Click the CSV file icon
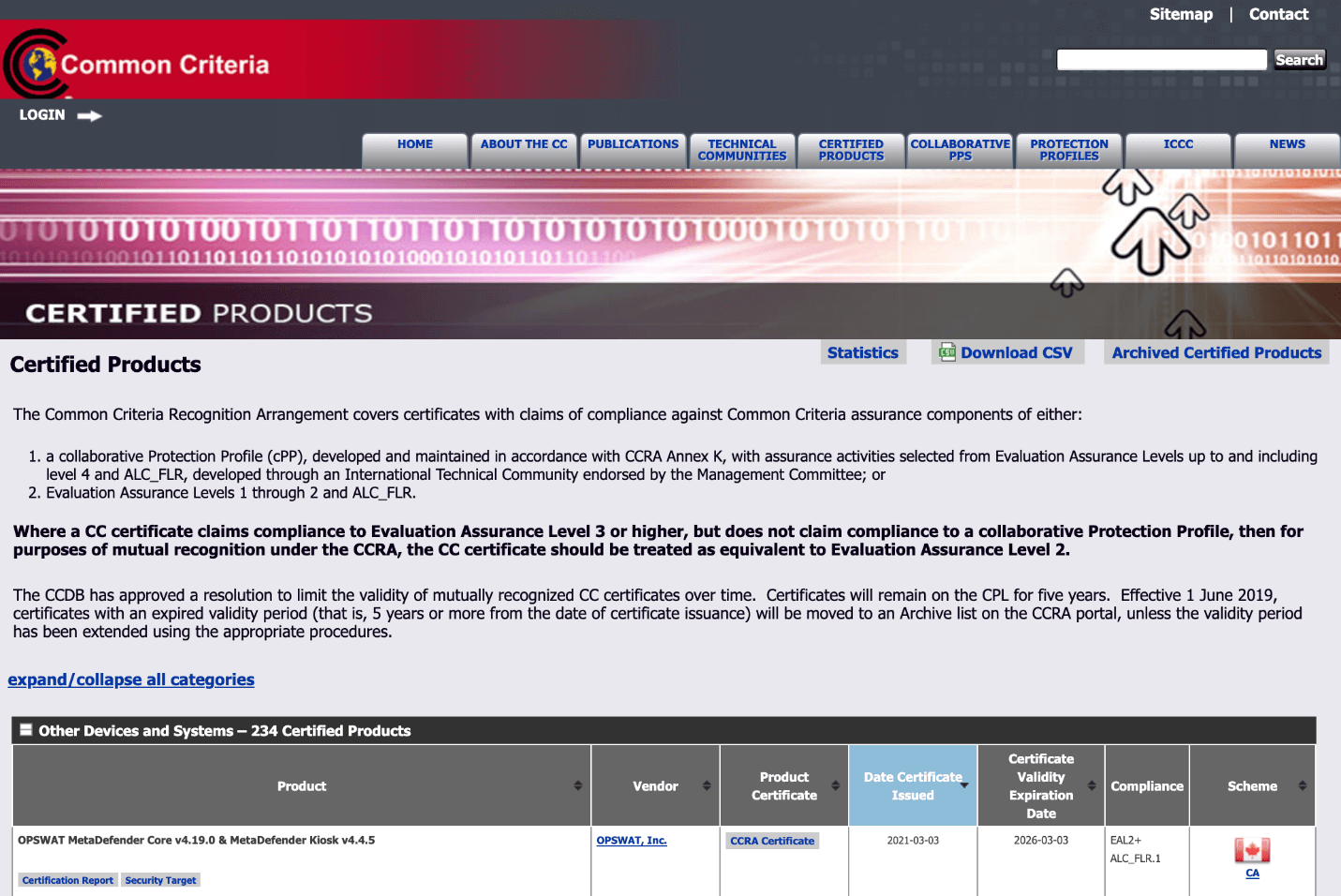The width and height of the screenshot is (1341, 896). (x=947, y=352)
